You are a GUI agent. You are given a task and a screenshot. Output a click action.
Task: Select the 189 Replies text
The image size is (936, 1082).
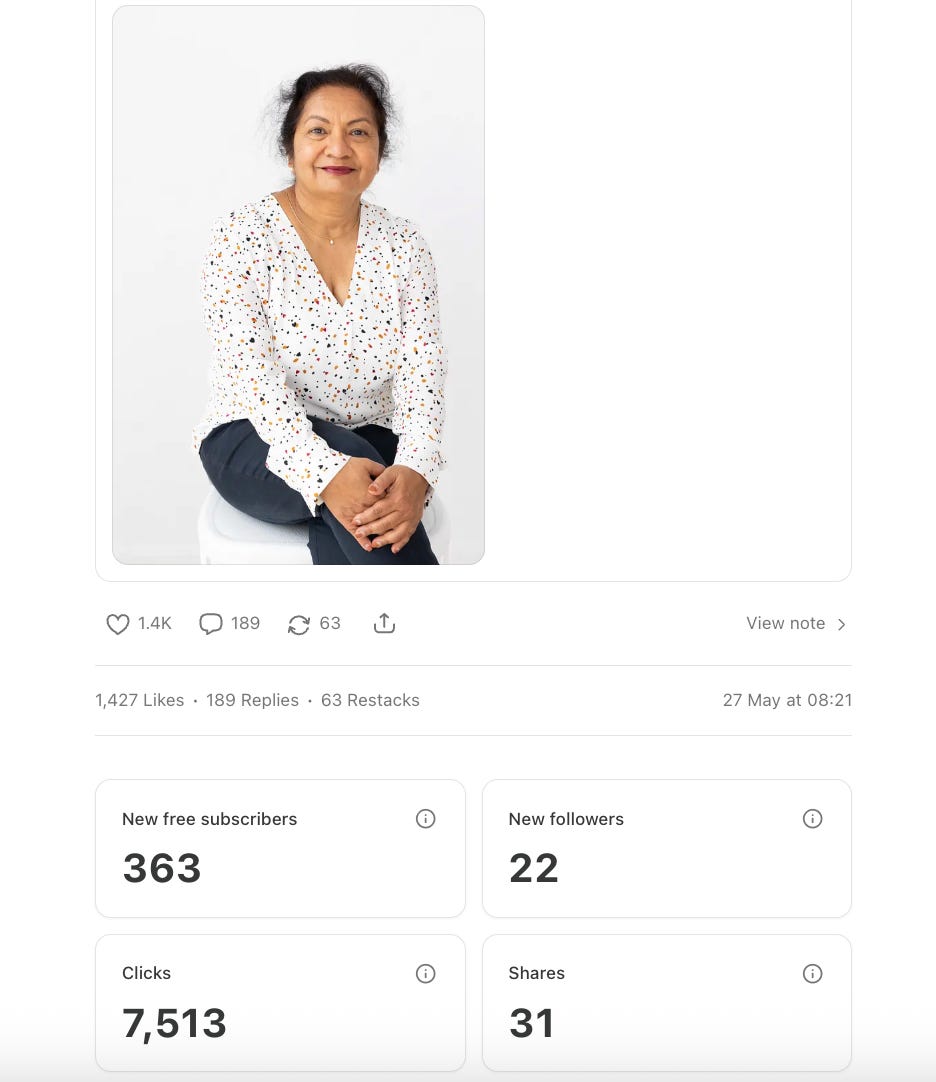coord(253,700)
